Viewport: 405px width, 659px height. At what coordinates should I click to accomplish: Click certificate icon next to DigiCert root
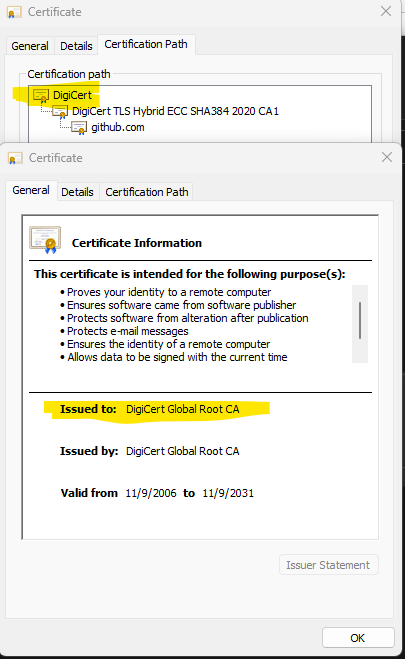tap(41, 96)
